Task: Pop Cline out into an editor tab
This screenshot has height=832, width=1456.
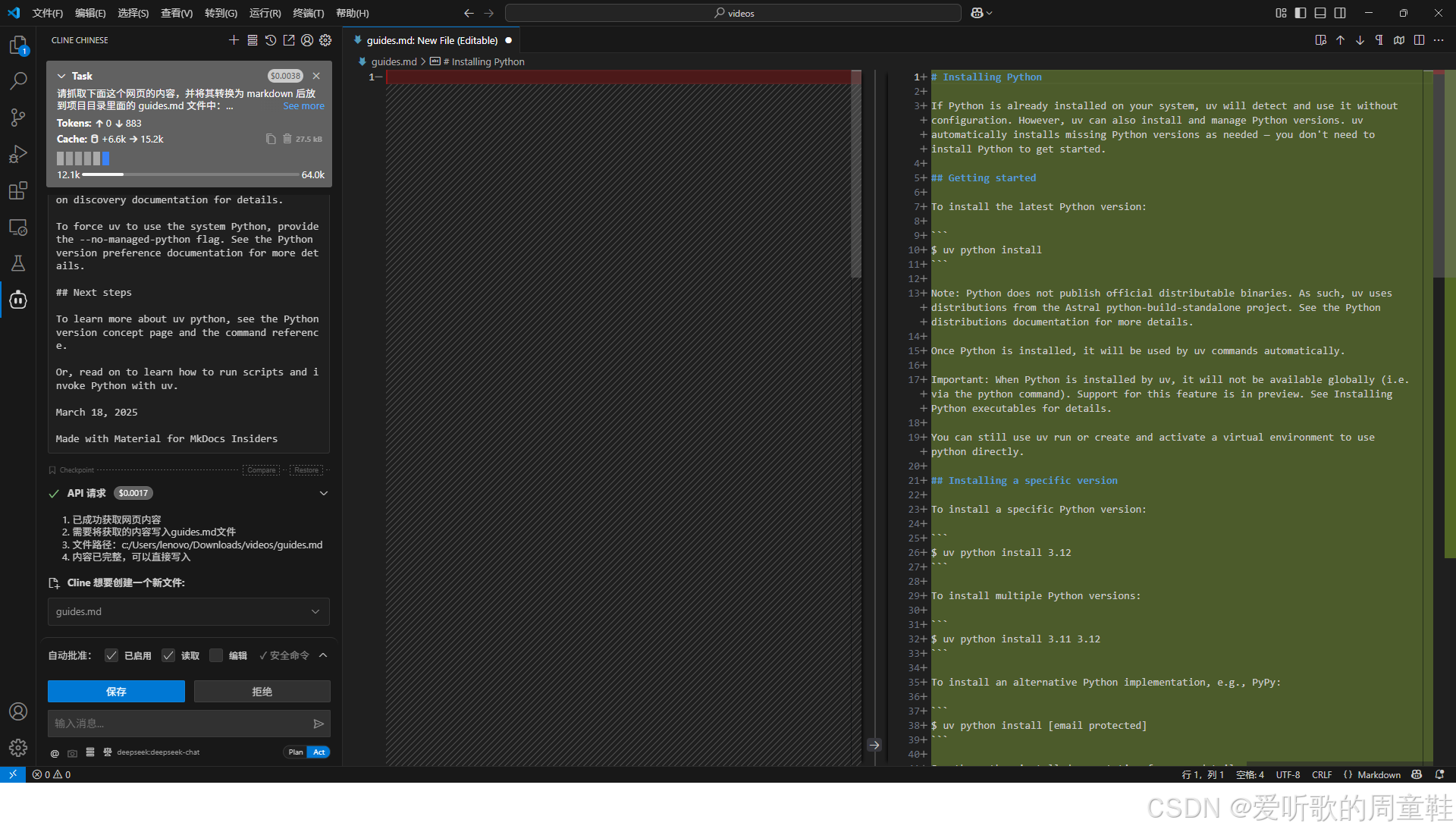Action: (x=289, y=40)
